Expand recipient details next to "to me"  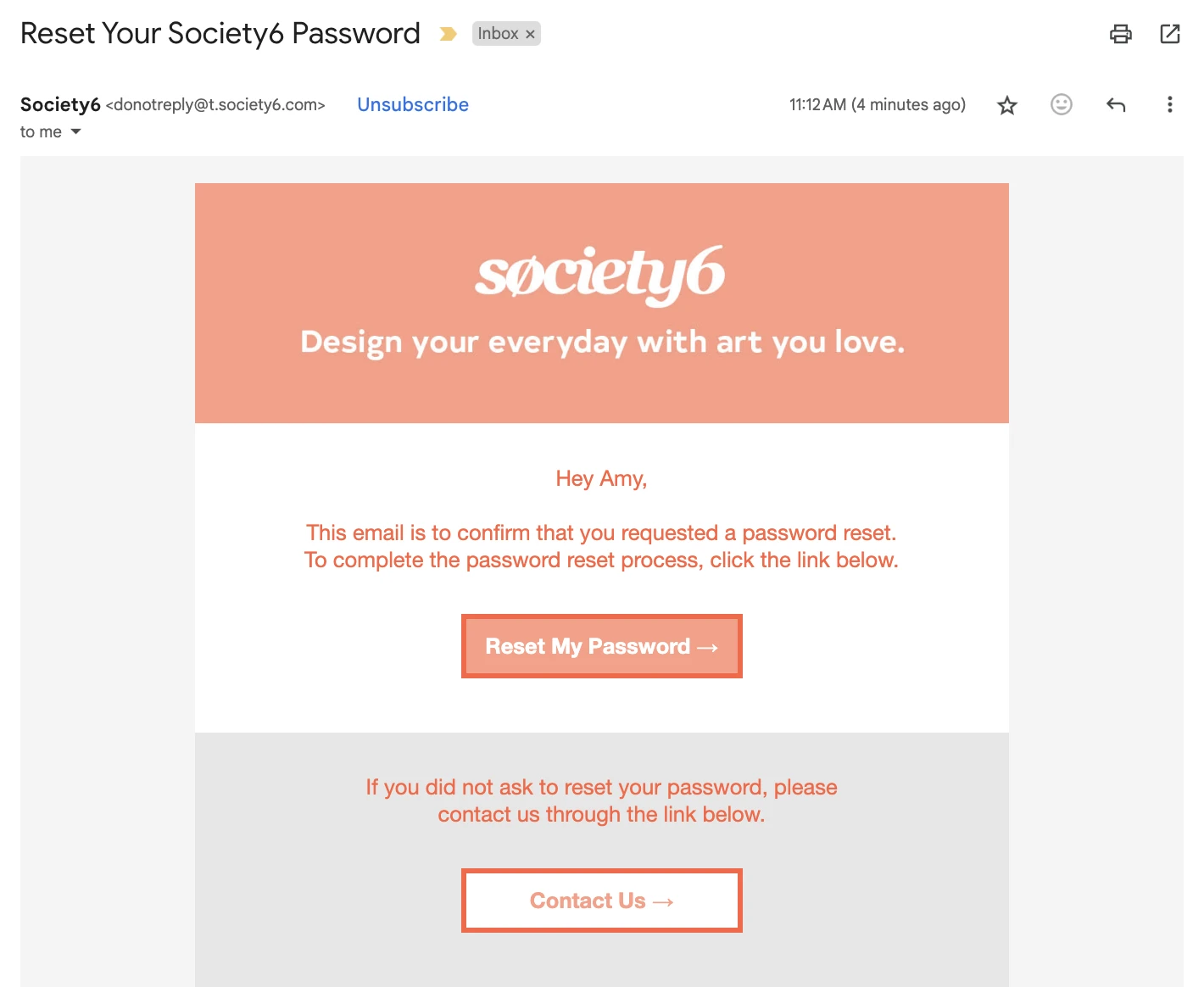click(x=75, y=131)
